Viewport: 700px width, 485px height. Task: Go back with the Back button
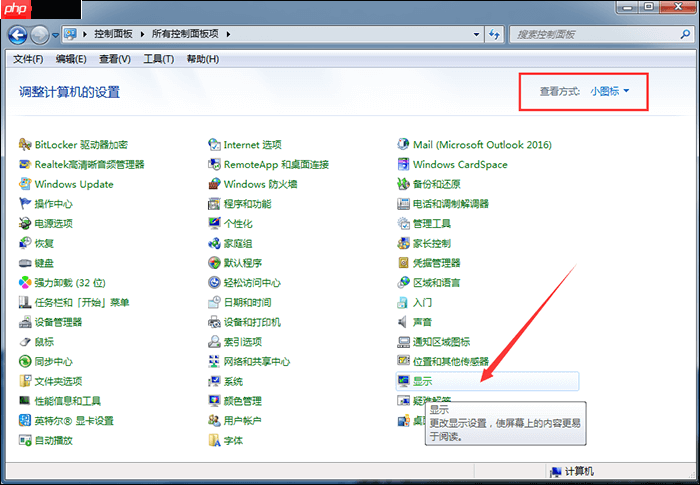click(18, 35)
